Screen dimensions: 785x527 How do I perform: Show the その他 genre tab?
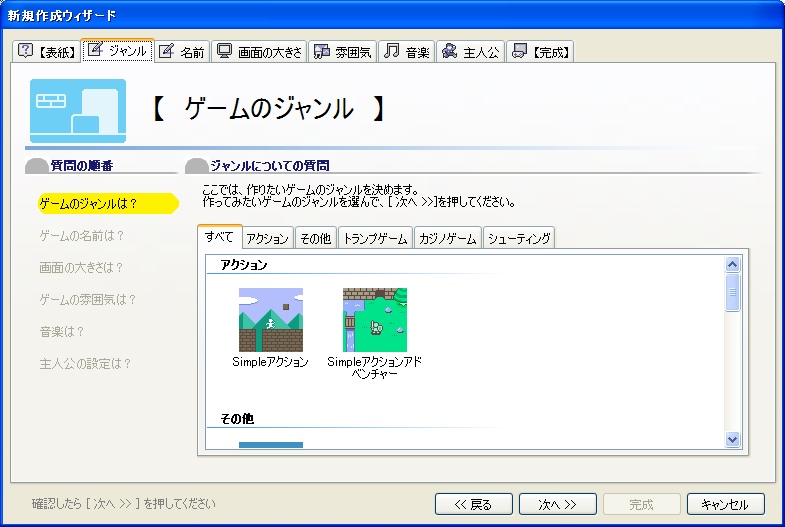point(315,238)
